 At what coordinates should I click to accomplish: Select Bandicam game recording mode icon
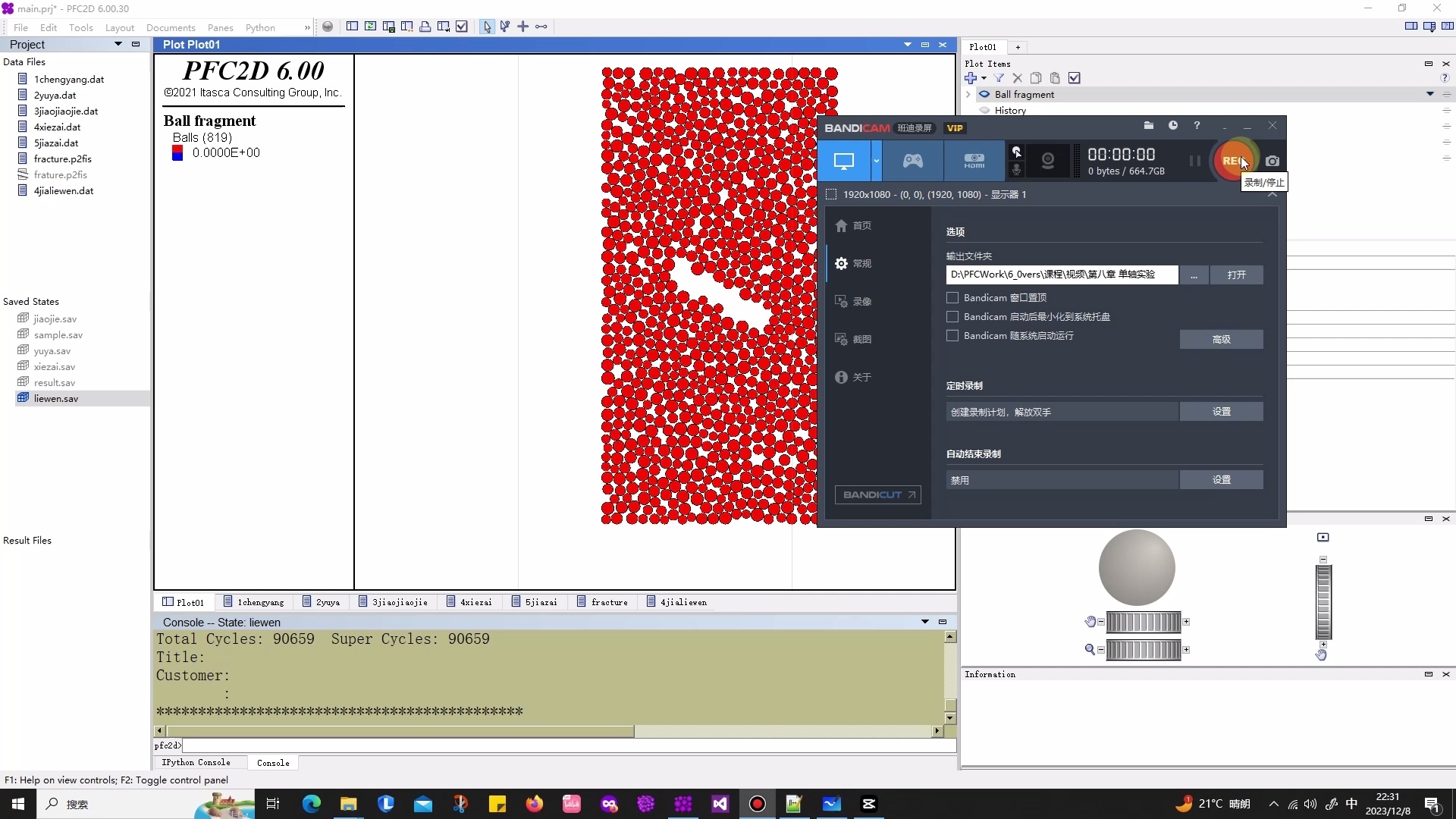click(x=912, y=161)
